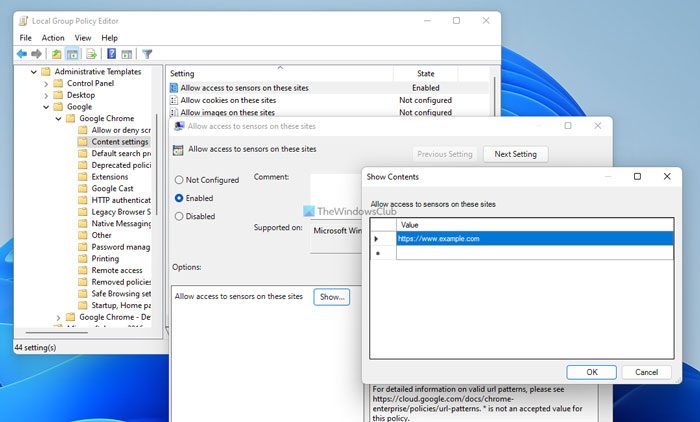700x422 pixels.
Task: Click OK in Show Contents dialog
Action: click(x=592, y=372)
